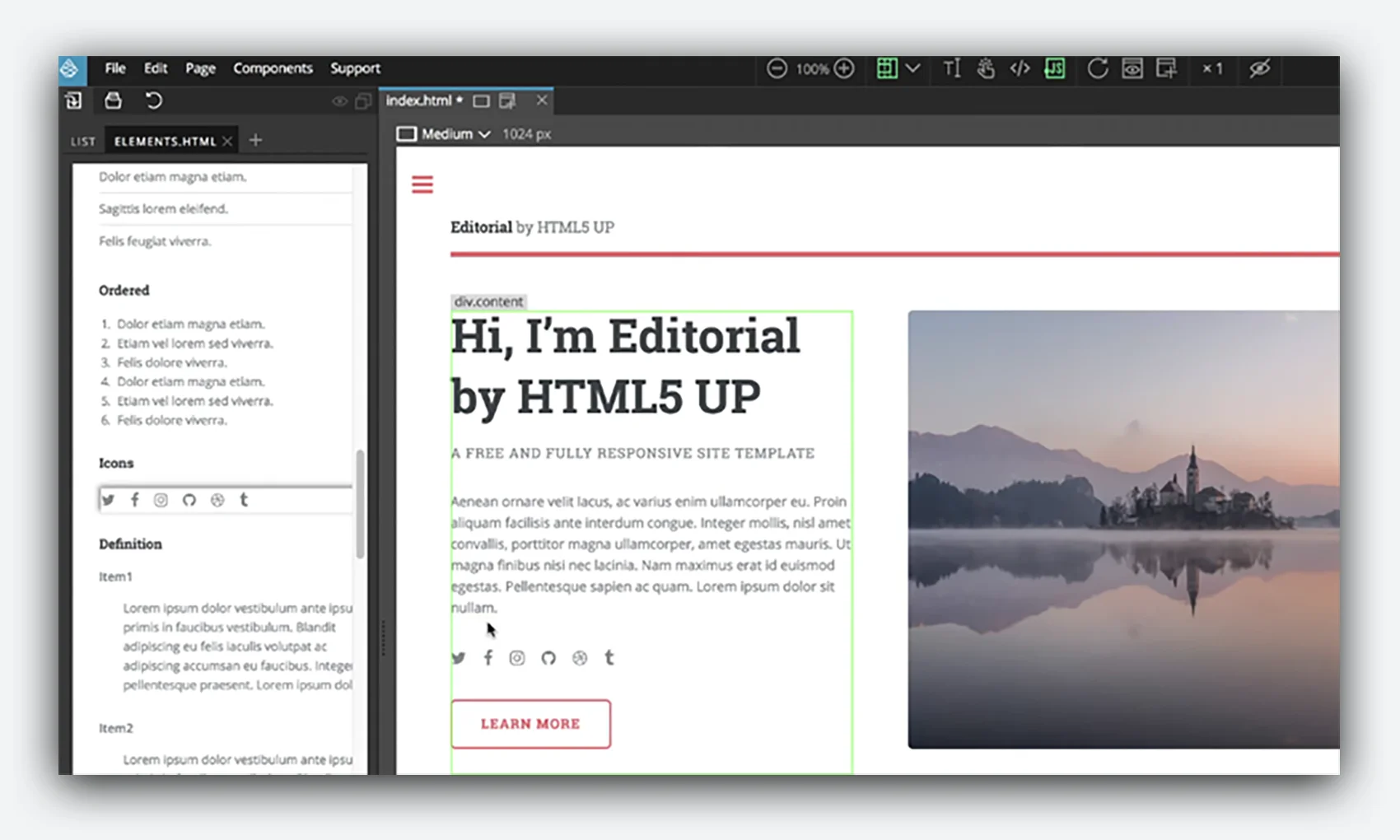Click the Twitter icon in page content
Viewport: 1400px width, 840px height.
459,658
